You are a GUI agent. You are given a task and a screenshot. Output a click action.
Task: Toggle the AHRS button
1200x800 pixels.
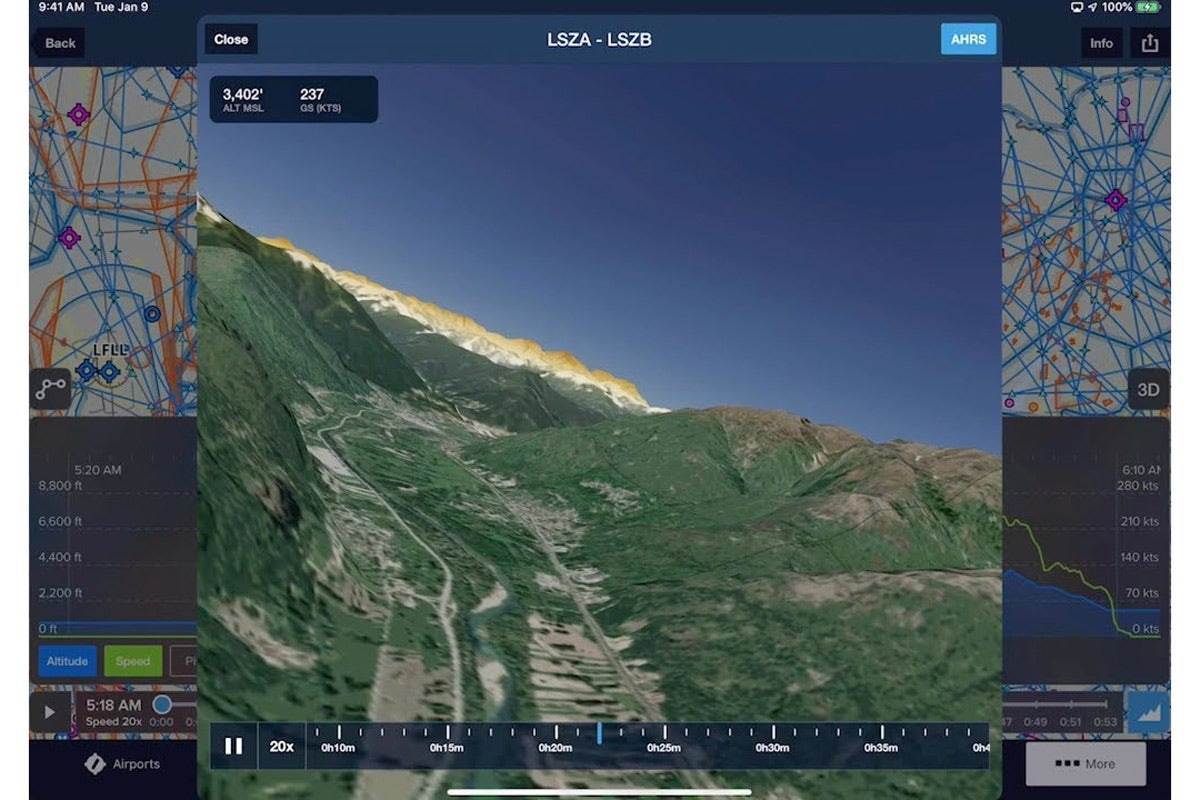pos(968,39)
